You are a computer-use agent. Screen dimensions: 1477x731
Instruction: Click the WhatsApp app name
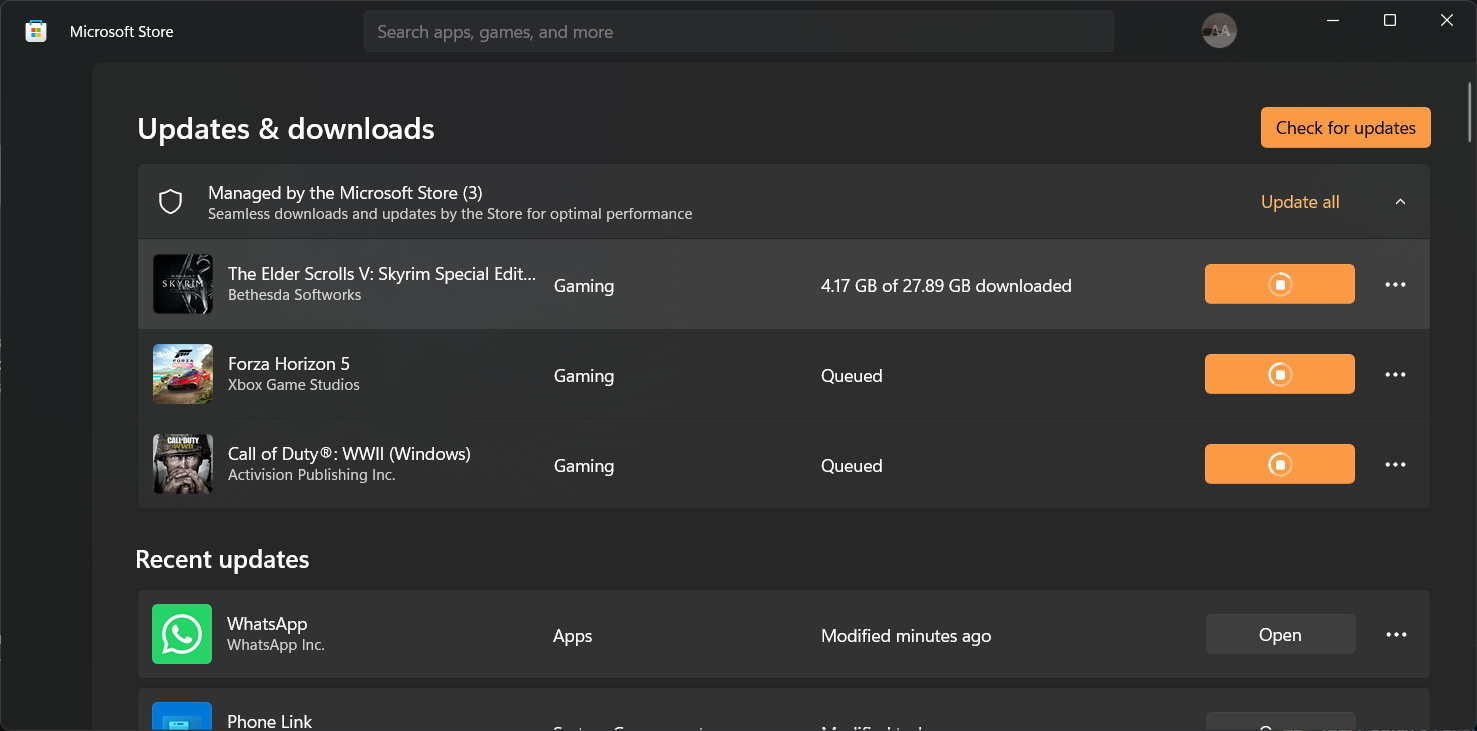pyautogui.click(x=267, y=624)
